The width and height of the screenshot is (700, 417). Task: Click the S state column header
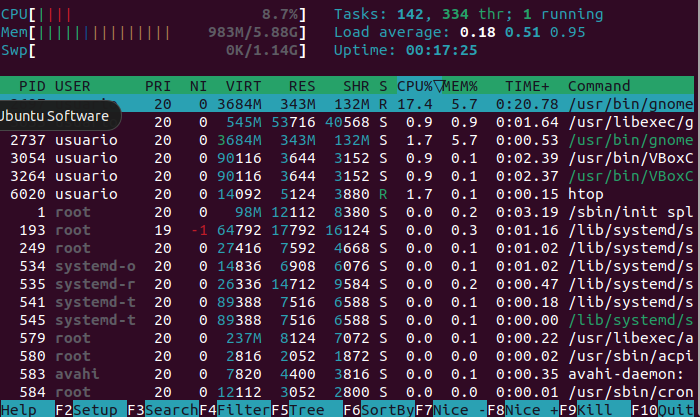point(383,86)
